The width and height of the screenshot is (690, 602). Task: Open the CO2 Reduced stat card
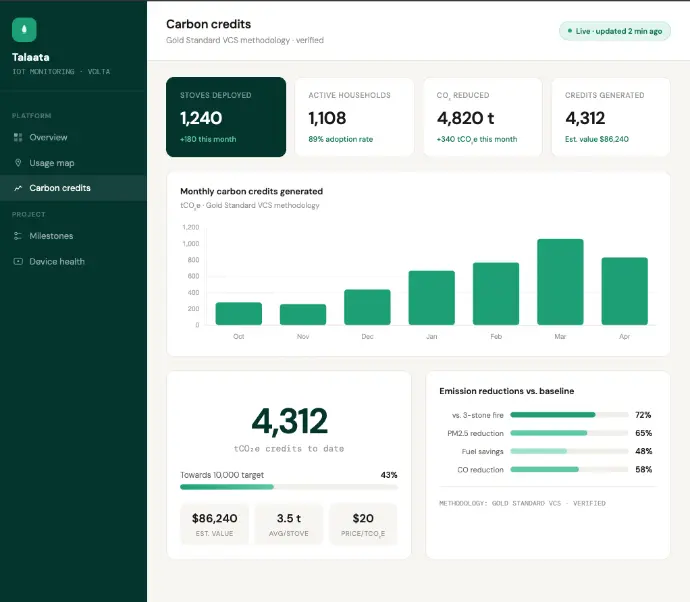click(482, 117)
